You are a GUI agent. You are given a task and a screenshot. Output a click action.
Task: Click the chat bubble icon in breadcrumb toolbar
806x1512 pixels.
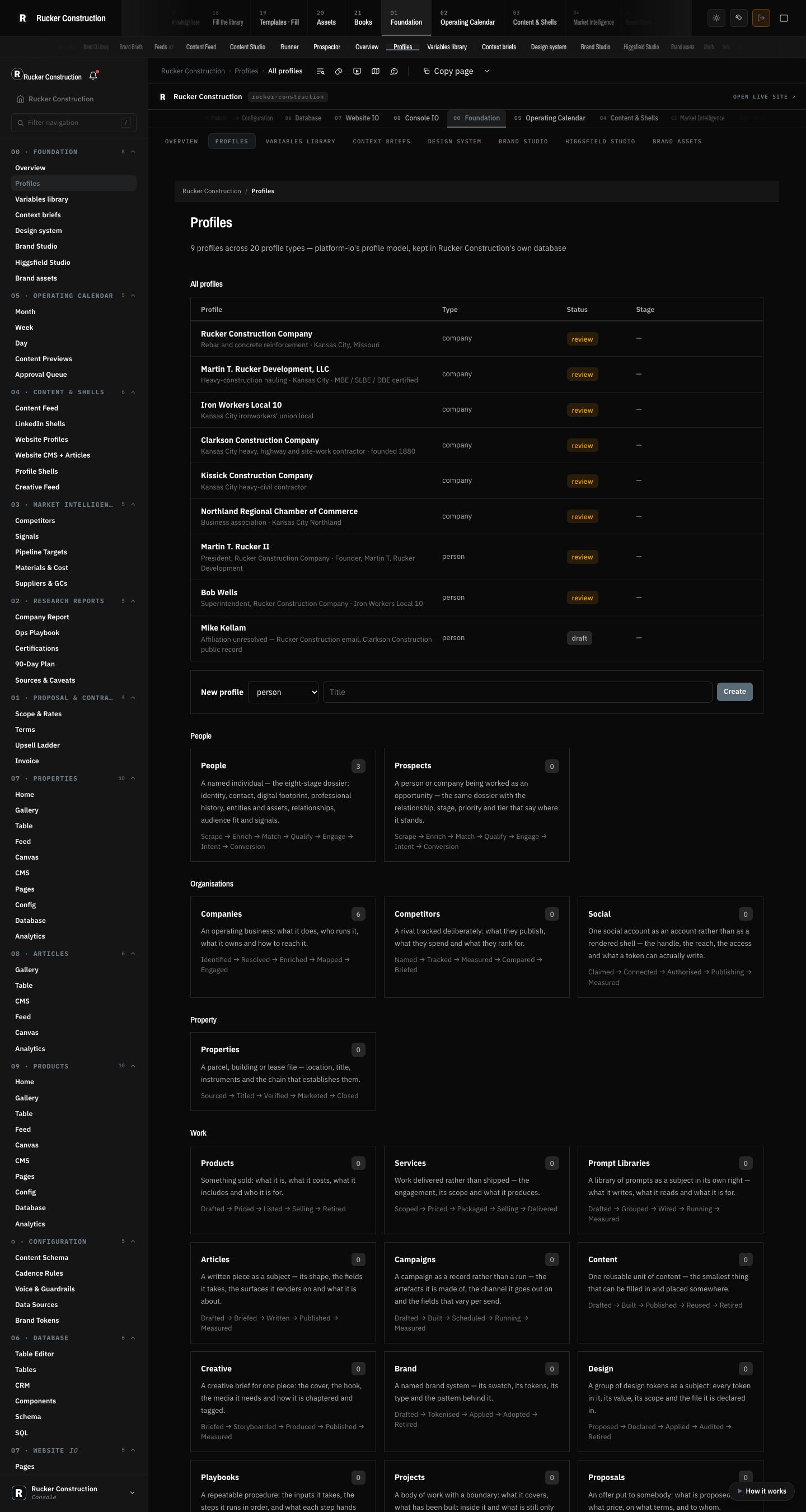(394, 71)
